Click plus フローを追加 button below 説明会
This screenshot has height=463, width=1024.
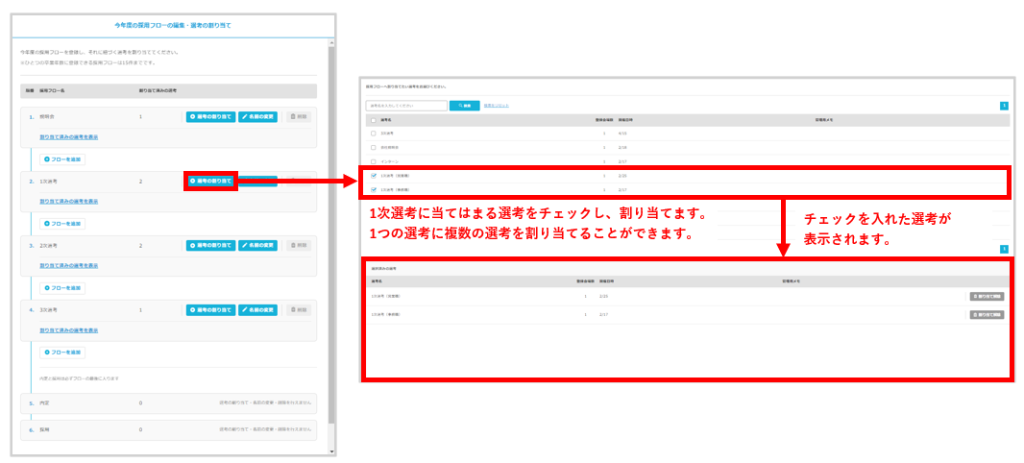(x=61, y=159)
